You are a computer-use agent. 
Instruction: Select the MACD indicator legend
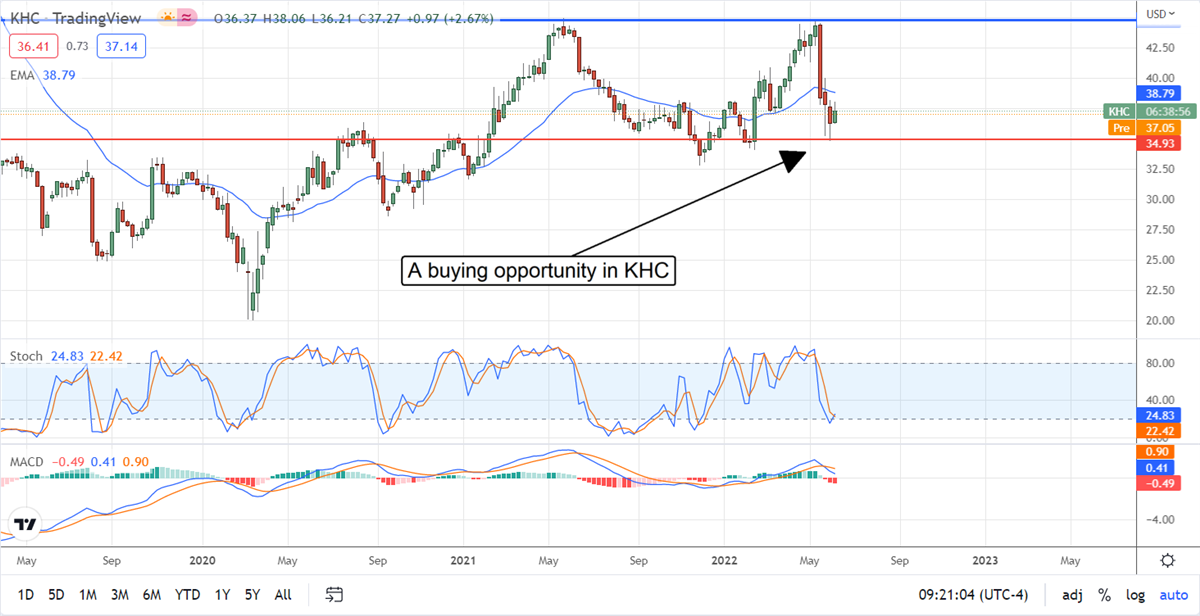point(27,462)
